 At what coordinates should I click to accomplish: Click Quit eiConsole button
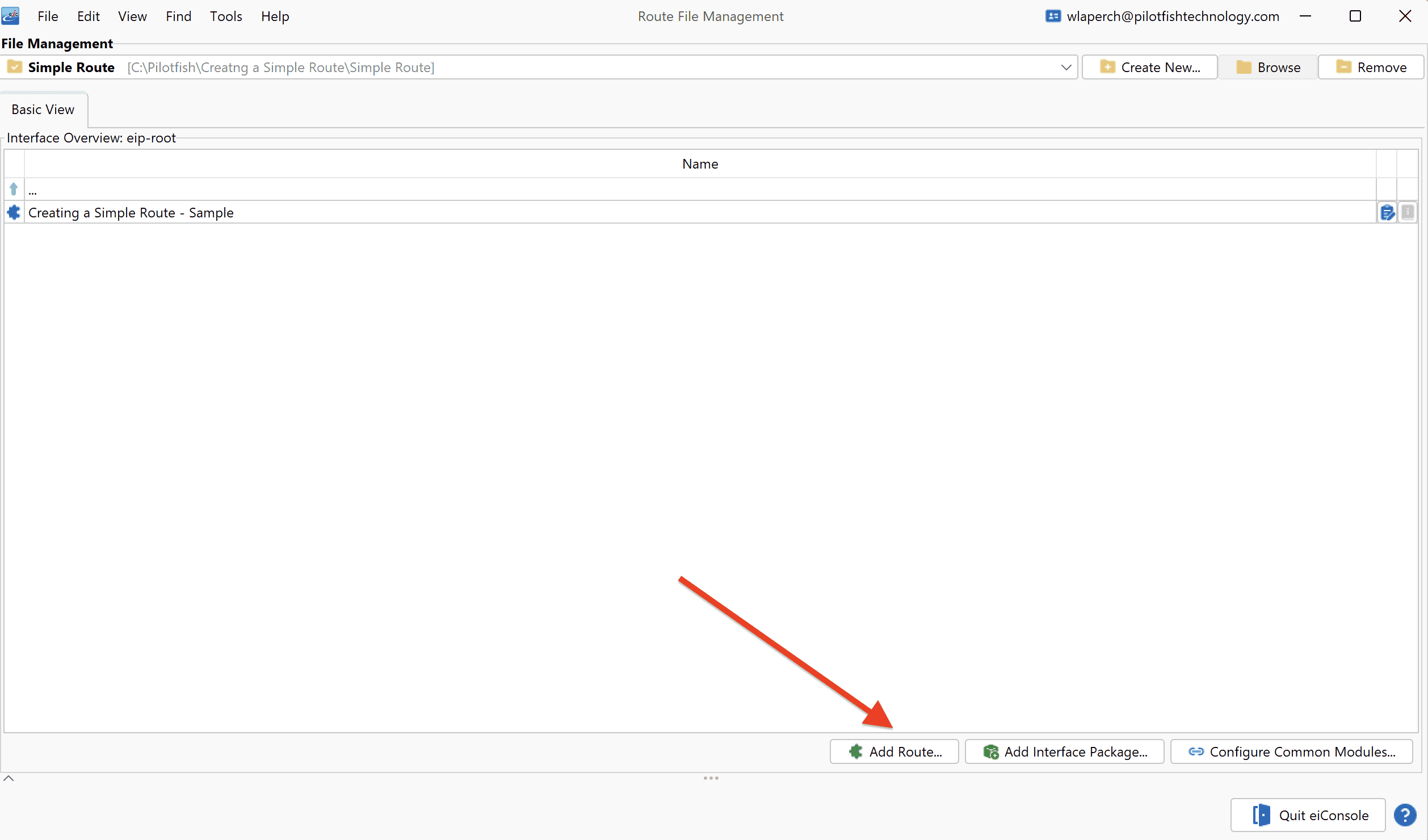pyautogui.click(x=1308, y=815)
